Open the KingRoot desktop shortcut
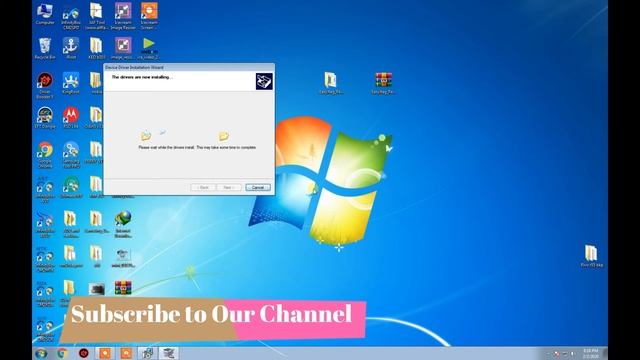 point(71,84)
